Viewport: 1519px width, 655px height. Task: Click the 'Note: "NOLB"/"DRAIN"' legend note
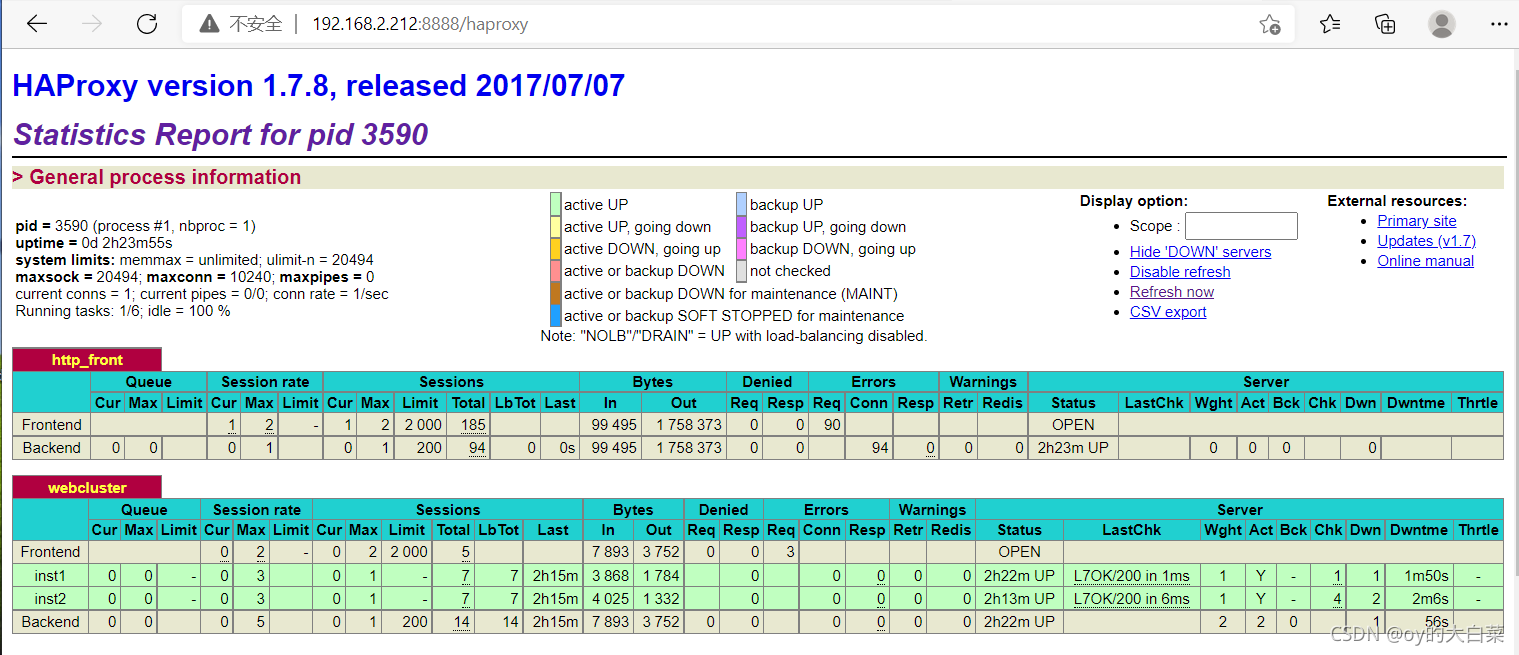click(734, 336)
